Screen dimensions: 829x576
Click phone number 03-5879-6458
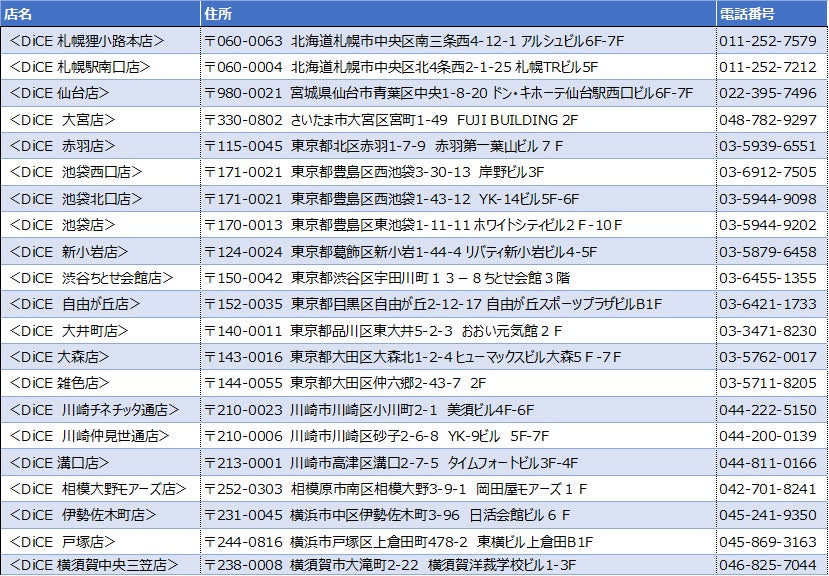772,252
